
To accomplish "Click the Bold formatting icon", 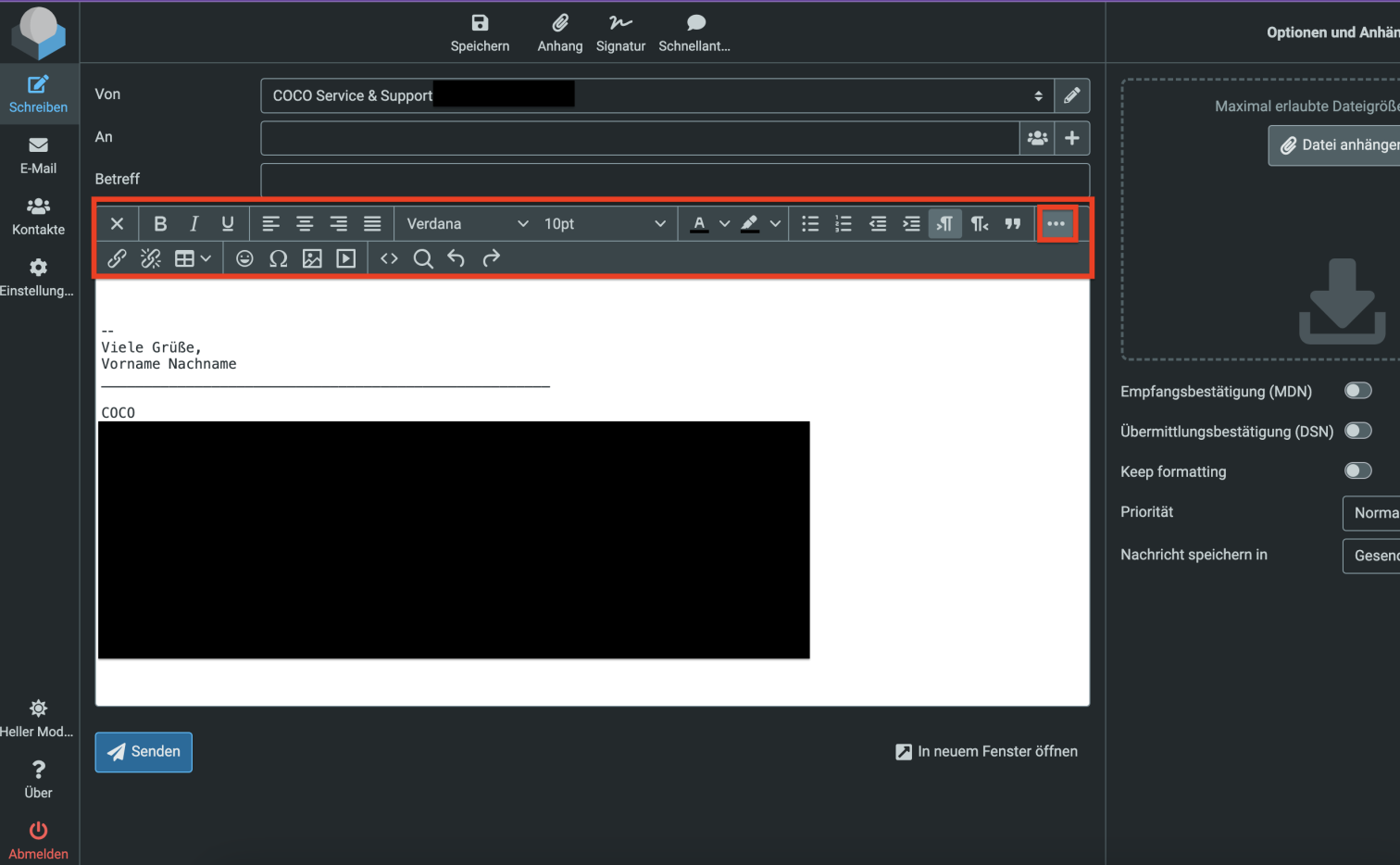I will point(160,223).
